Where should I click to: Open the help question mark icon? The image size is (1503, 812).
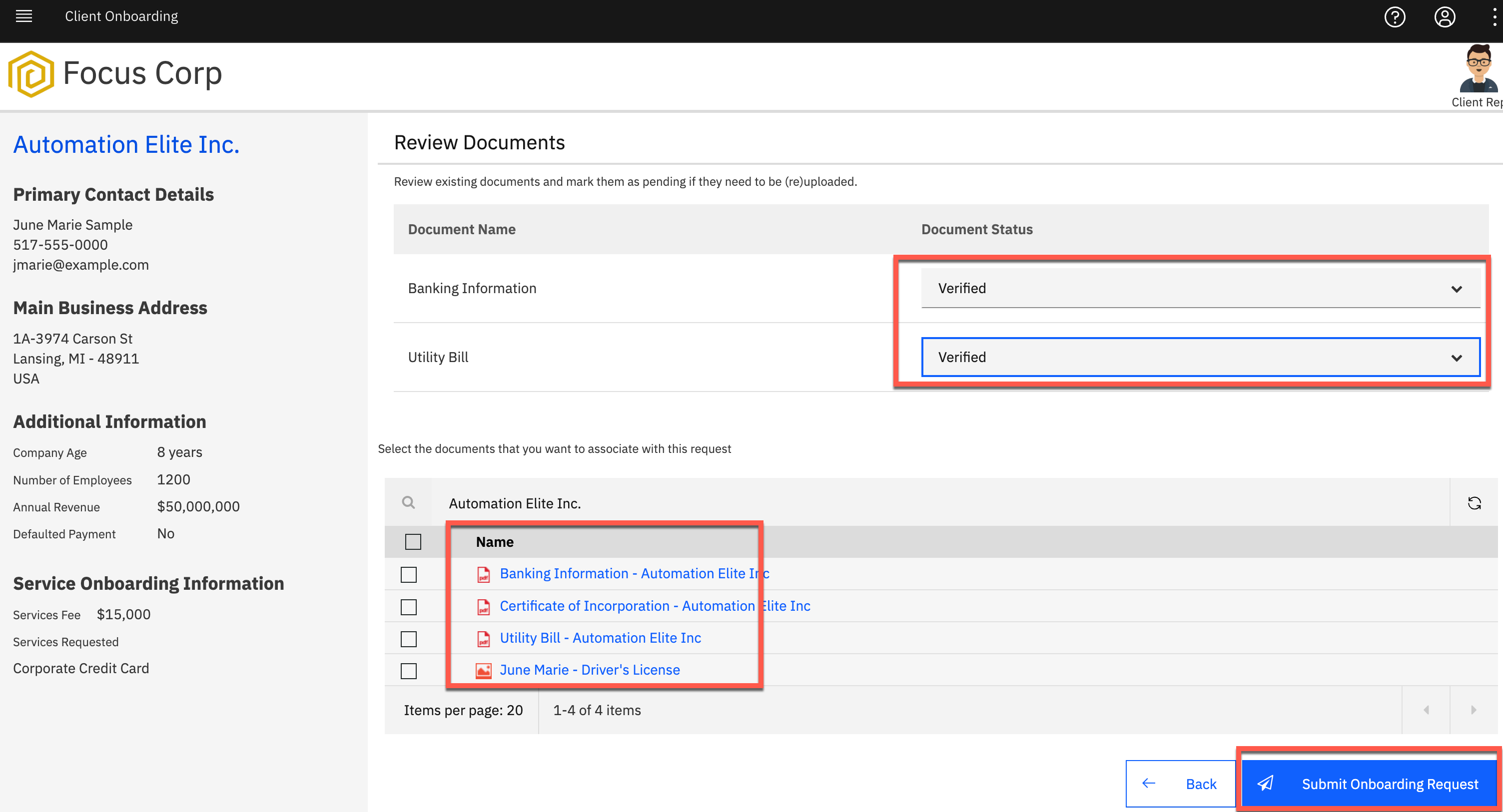click(1395, 17)
